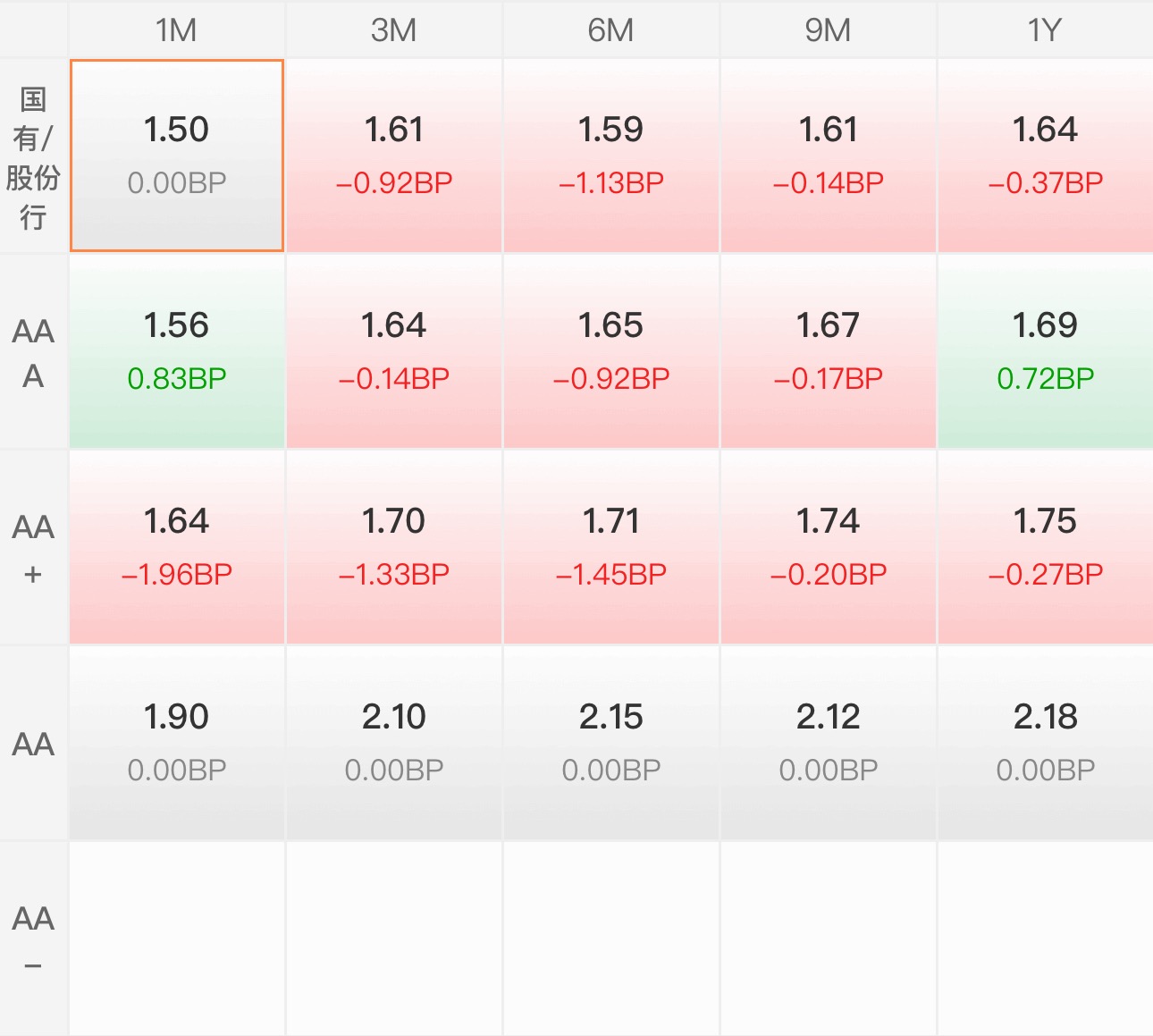This screenshot has height=1036, width=1153.
Task: Select the AA- row label
Action: click(33, 939)
